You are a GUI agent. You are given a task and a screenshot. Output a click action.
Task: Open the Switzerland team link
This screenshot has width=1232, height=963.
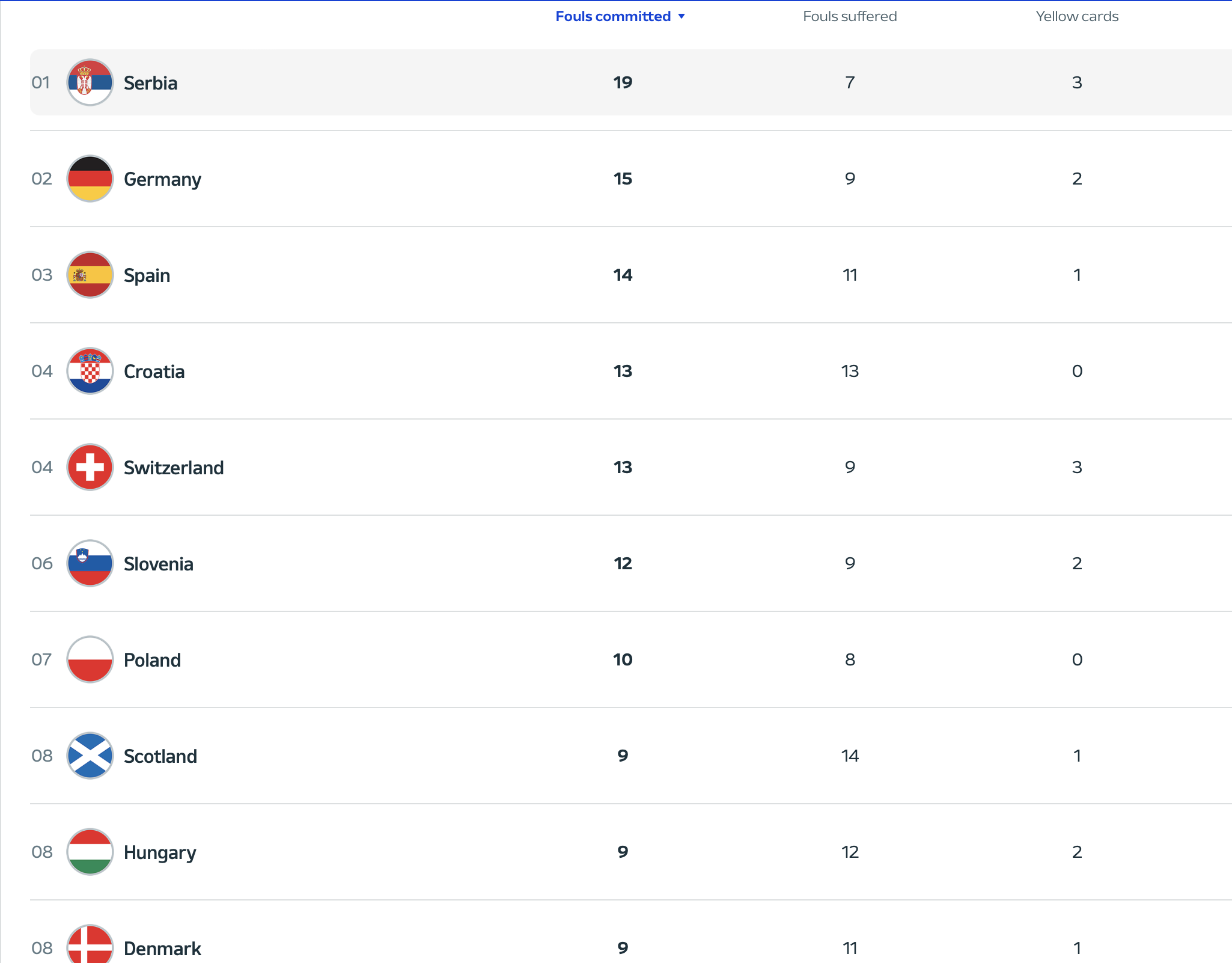pyautogui.click(x=174, y=468)
